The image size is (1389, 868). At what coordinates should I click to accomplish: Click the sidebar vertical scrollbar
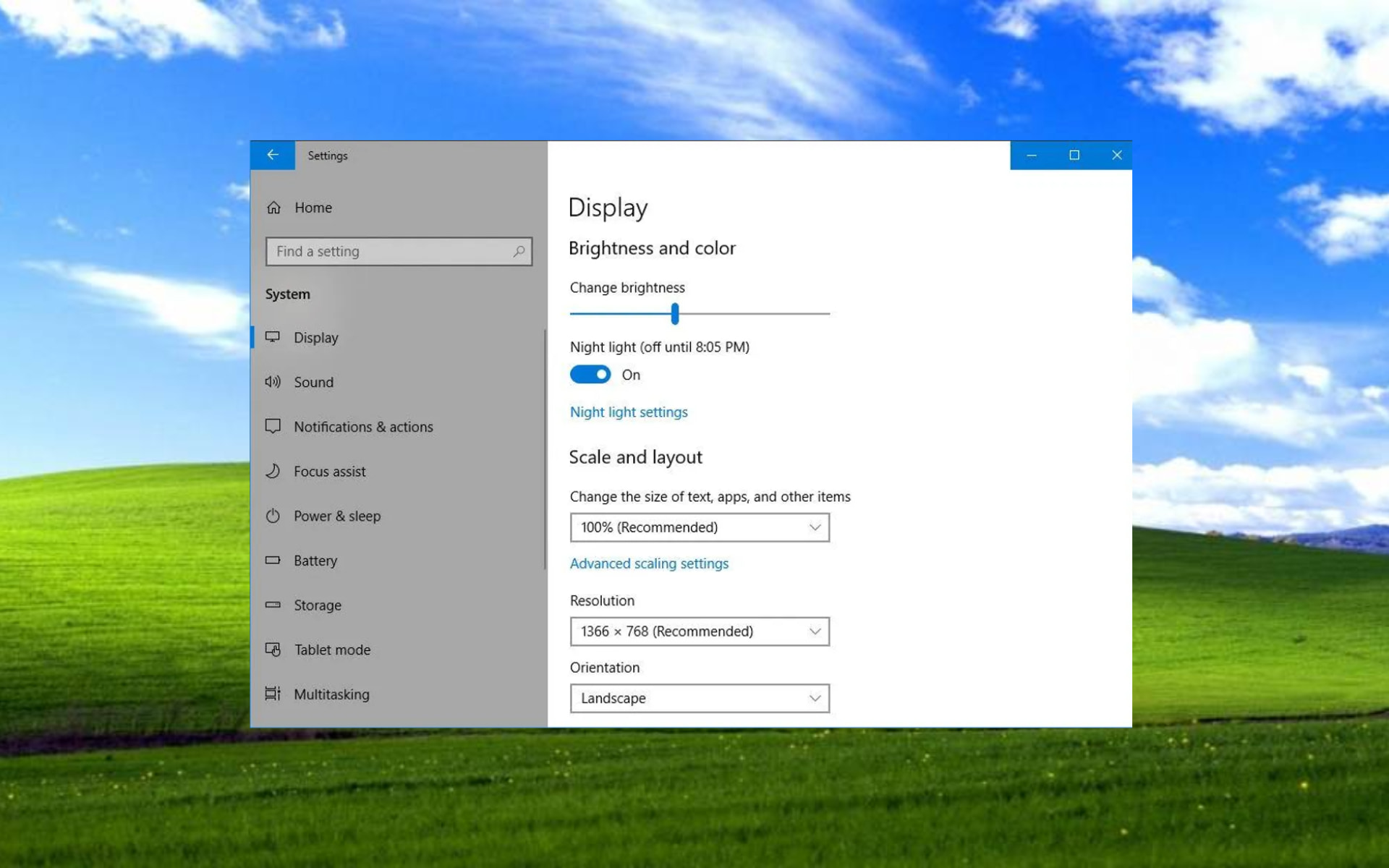pyautogui.click(x=545, y=448)
